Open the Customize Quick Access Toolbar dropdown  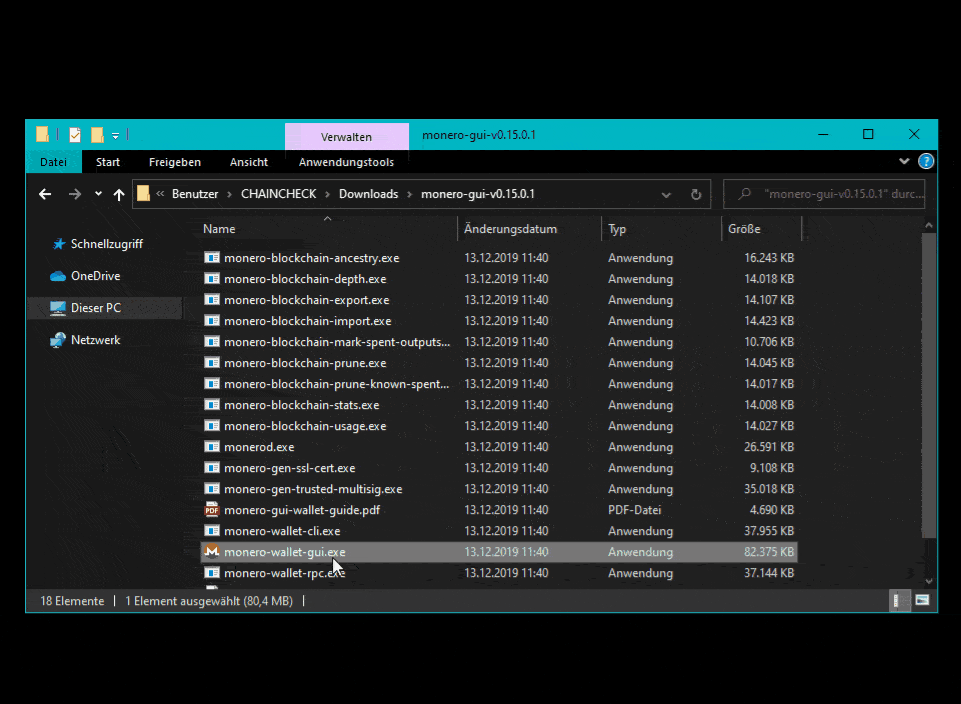pyautogui.click(x=115, y=135)
